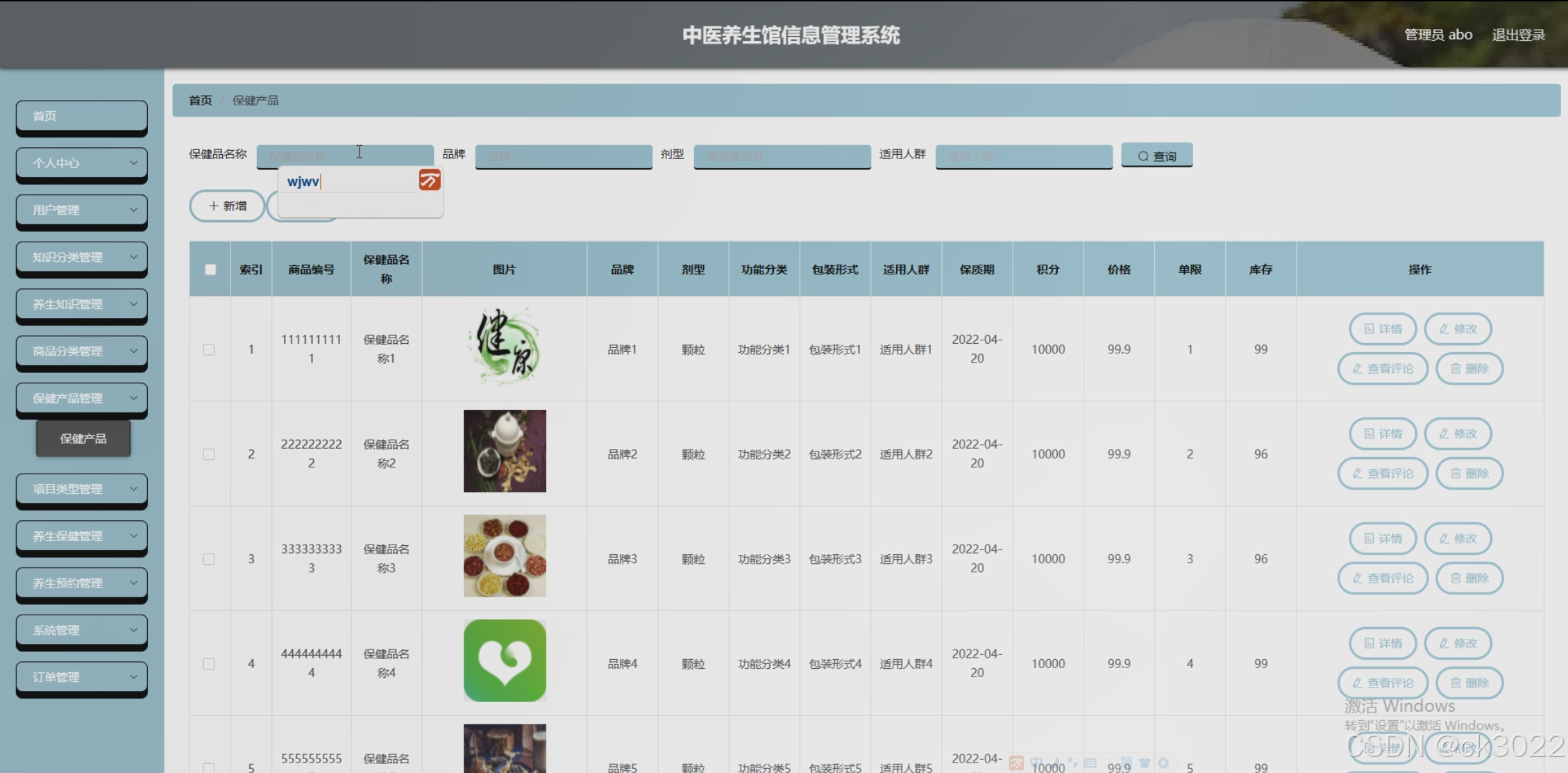Viewport: 1568px width, 773px height.
Task: Click the search magnifier 查询 button
Action: click(x=1156, y=156)
